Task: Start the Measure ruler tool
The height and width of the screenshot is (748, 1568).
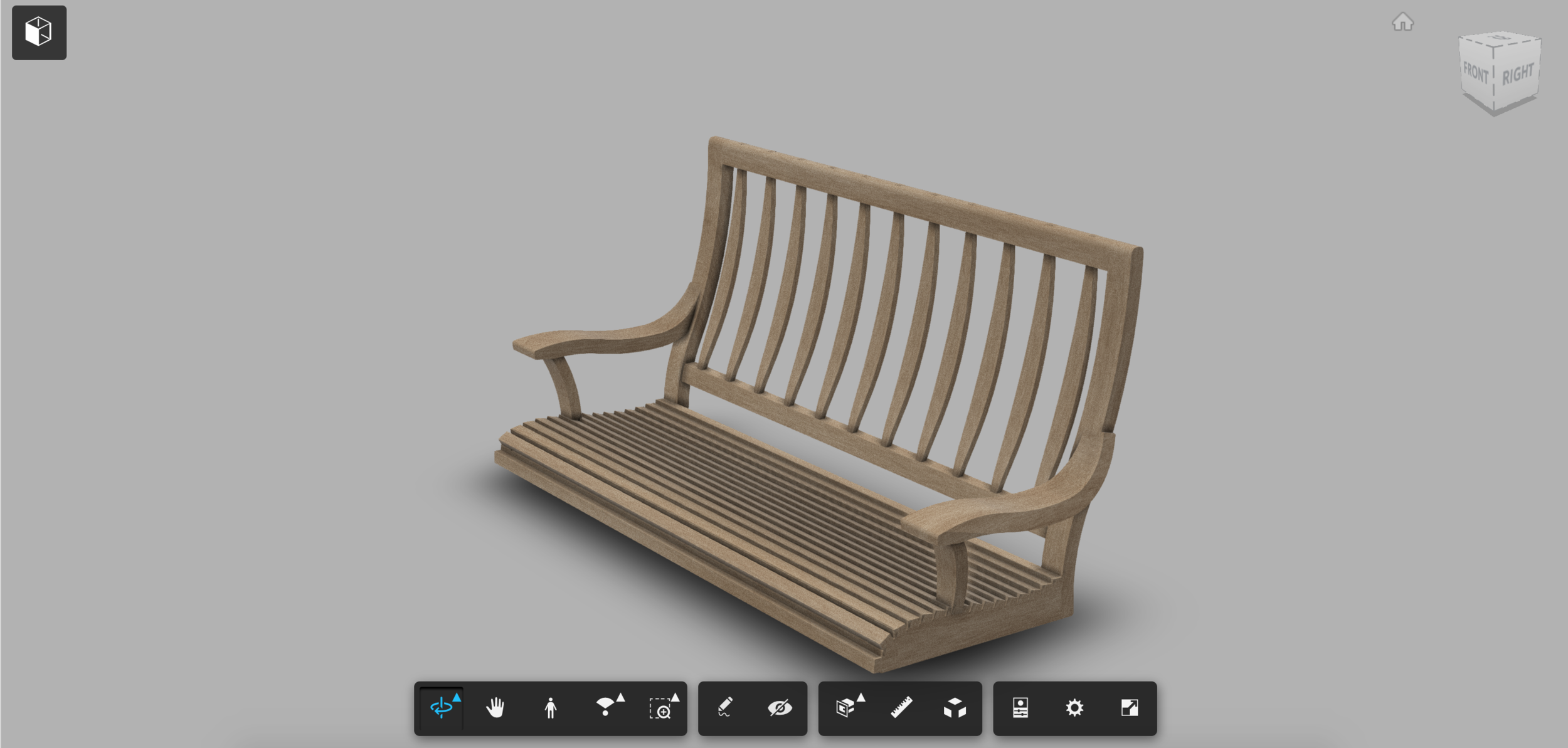Action: pos(901,708)
